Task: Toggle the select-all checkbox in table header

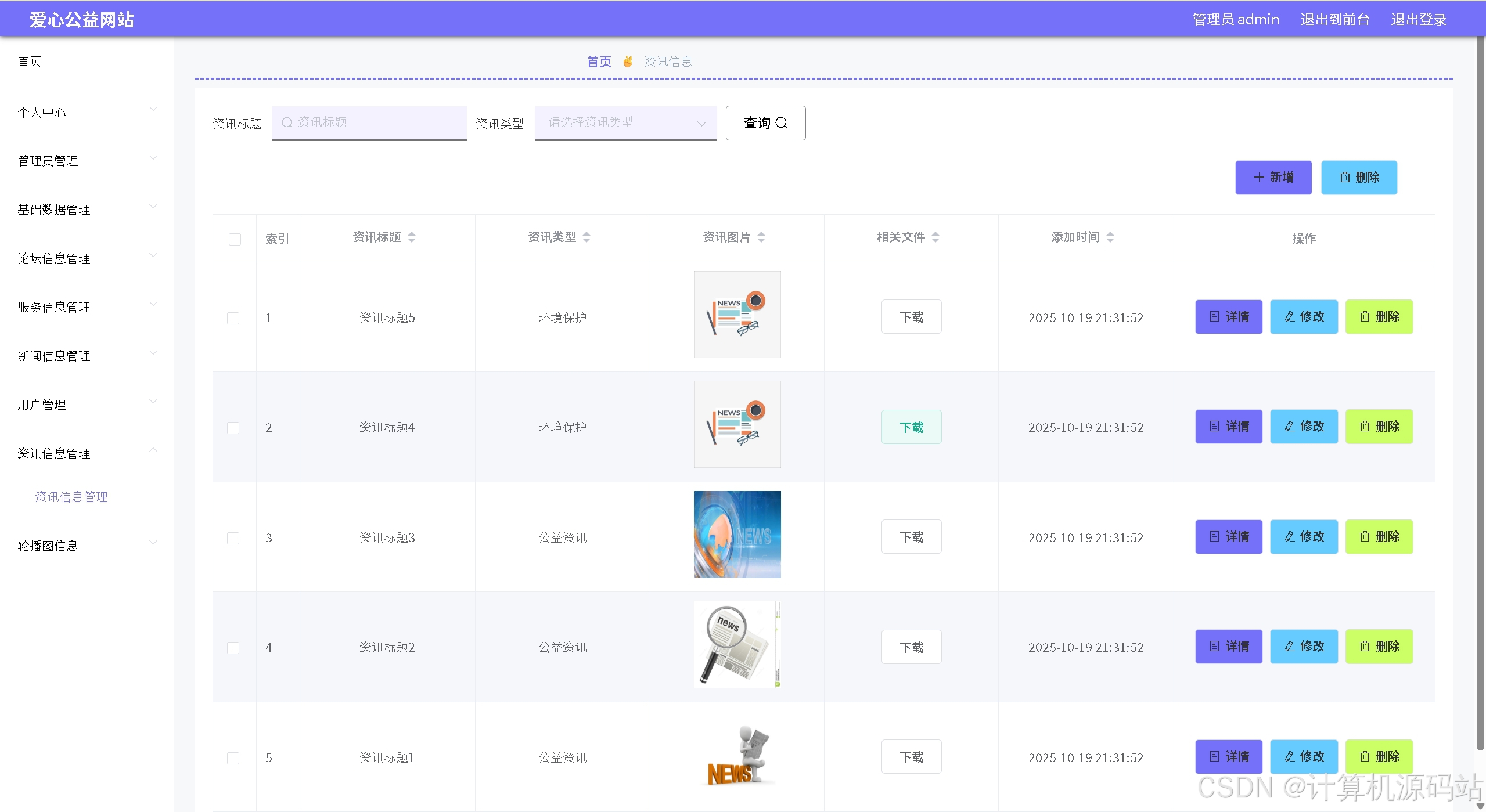Action: [235, 239]
